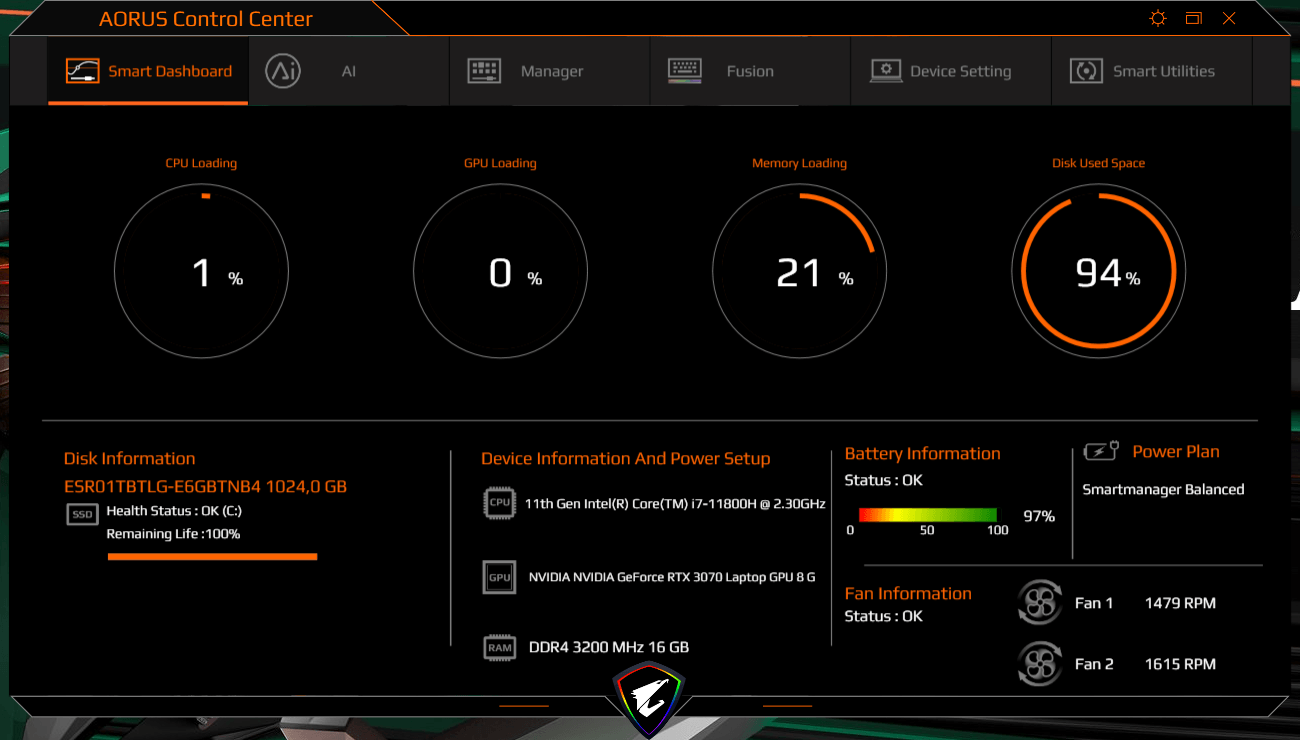Image resolution: width=1300 pixels, height=740 pixels.
Task: Click the Remaining Life :100% text
Action: click(x=173, y=534)
